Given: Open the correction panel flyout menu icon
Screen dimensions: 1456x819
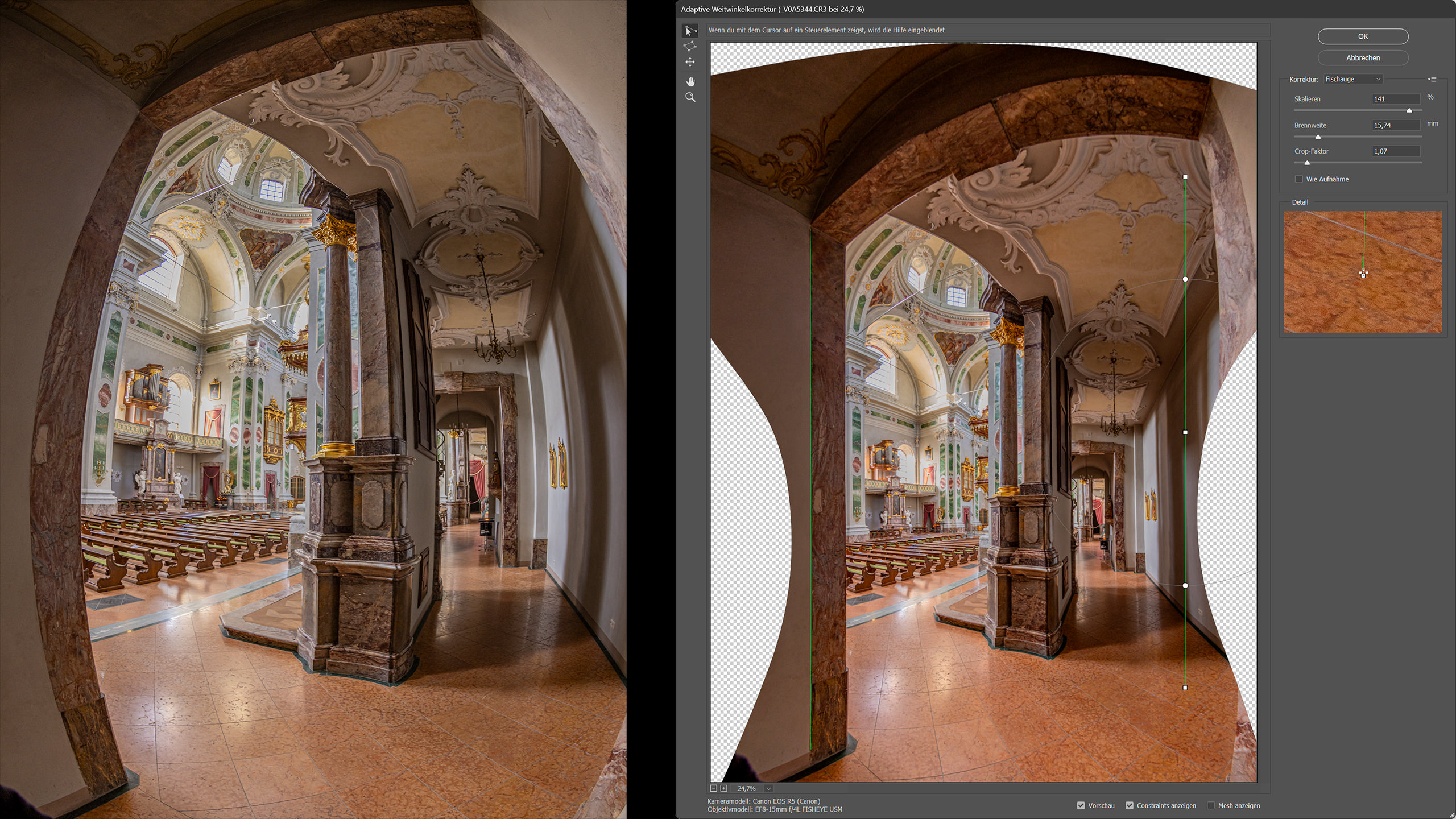Looking at the screenshot, I should click(1432, 79).
